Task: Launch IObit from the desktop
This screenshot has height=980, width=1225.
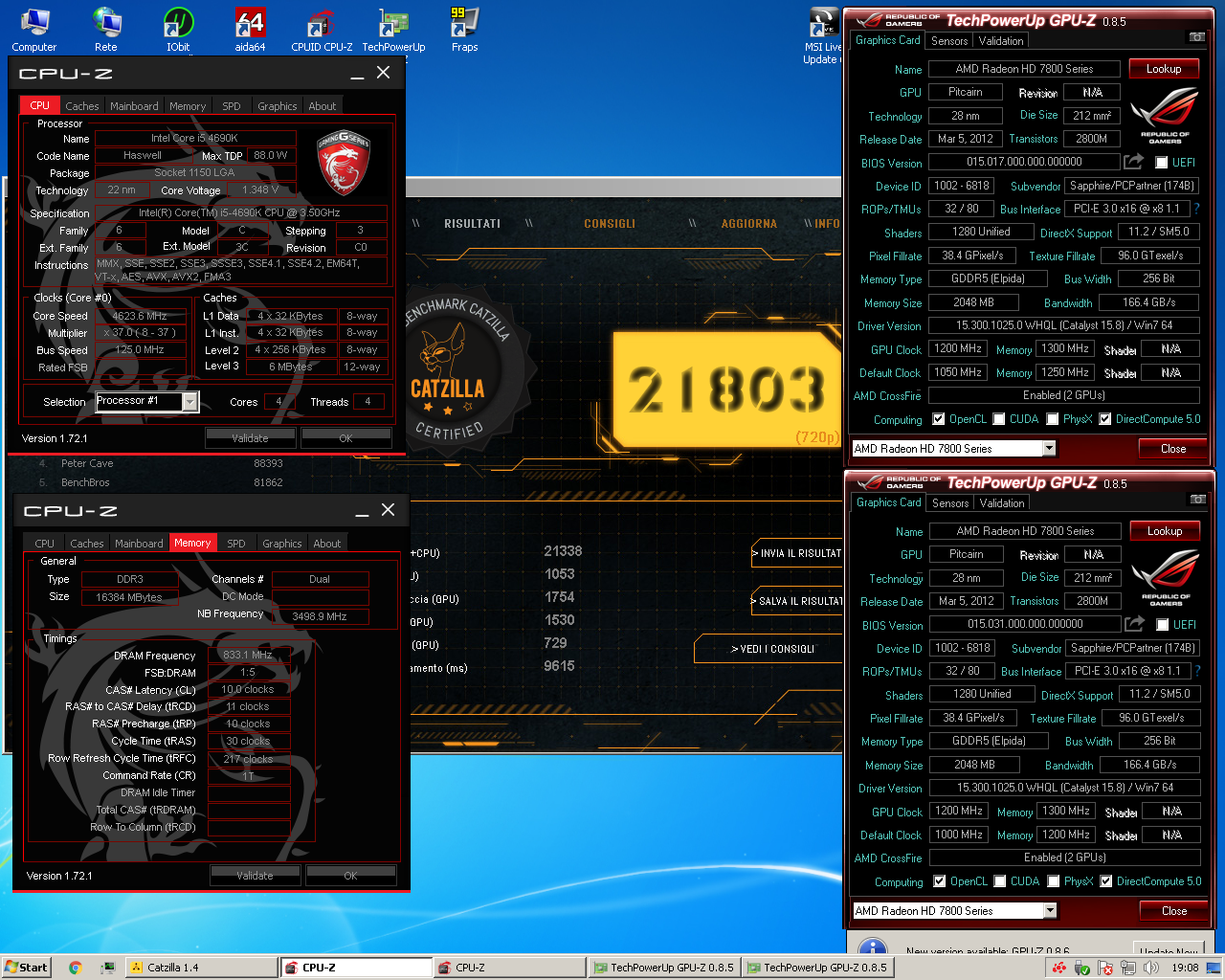Action: [178, 29]
